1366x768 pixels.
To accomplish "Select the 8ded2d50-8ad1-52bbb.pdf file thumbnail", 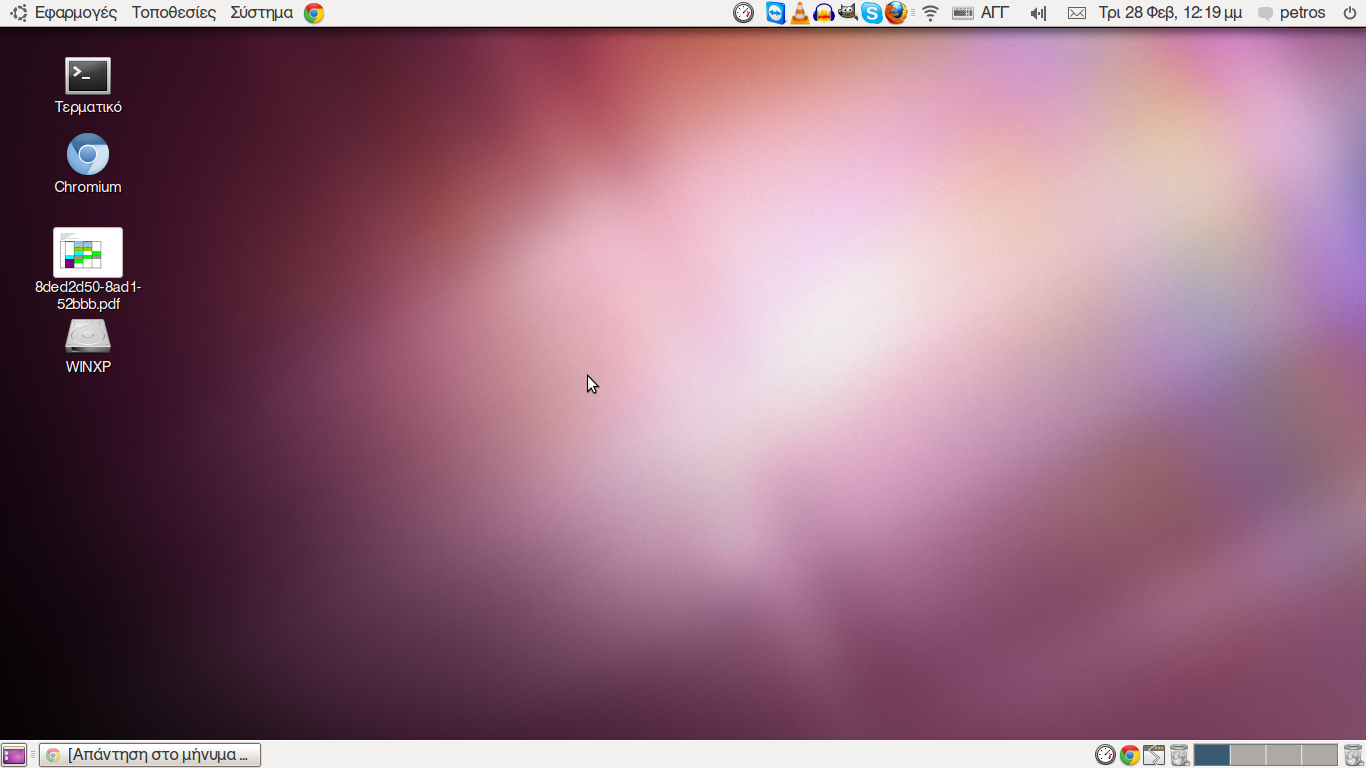I will click(x=88, y=252).
